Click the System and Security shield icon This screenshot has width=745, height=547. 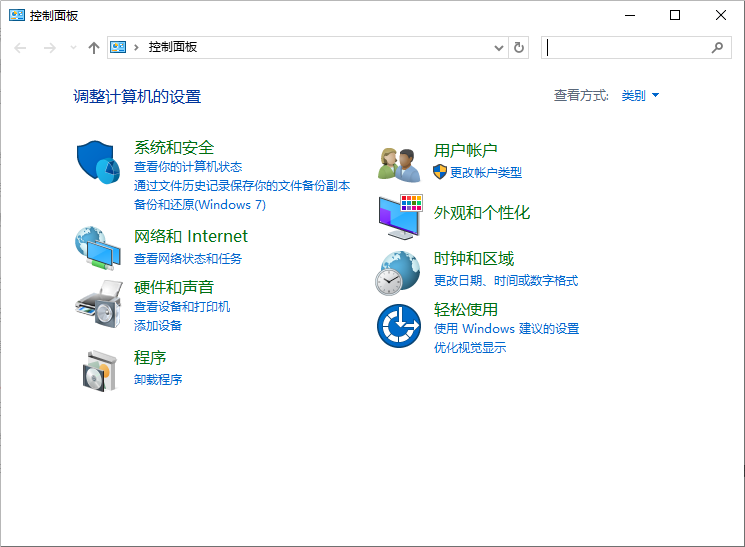pos(98,161)
